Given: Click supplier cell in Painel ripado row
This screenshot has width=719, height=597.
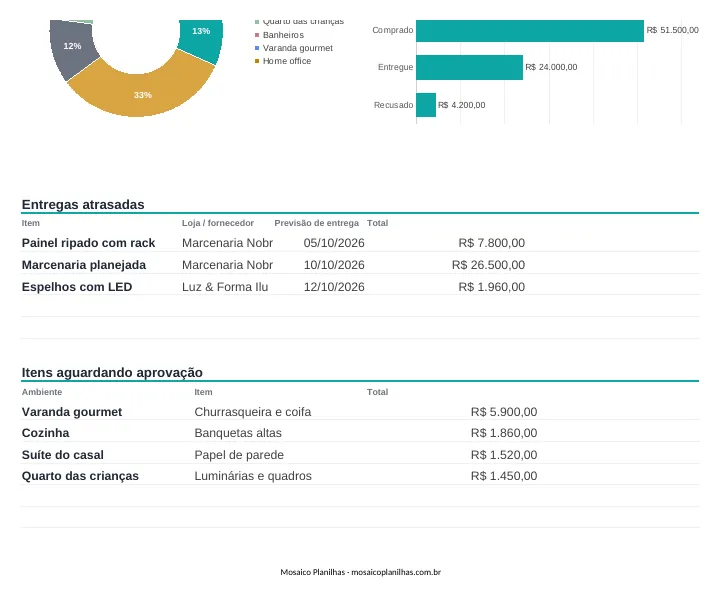Looking at the screenshot, I should point(227,243).
